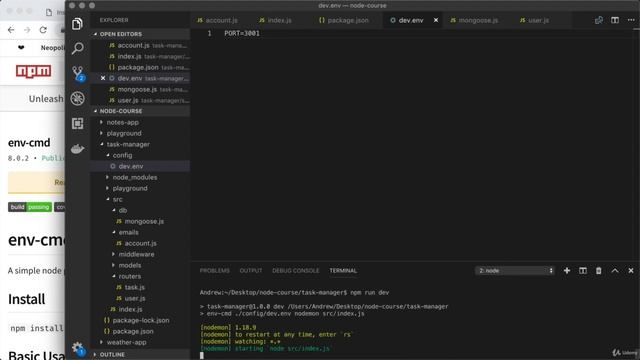Open the Debug view in activity bar

pyautogui.click(x=77, y=98)
